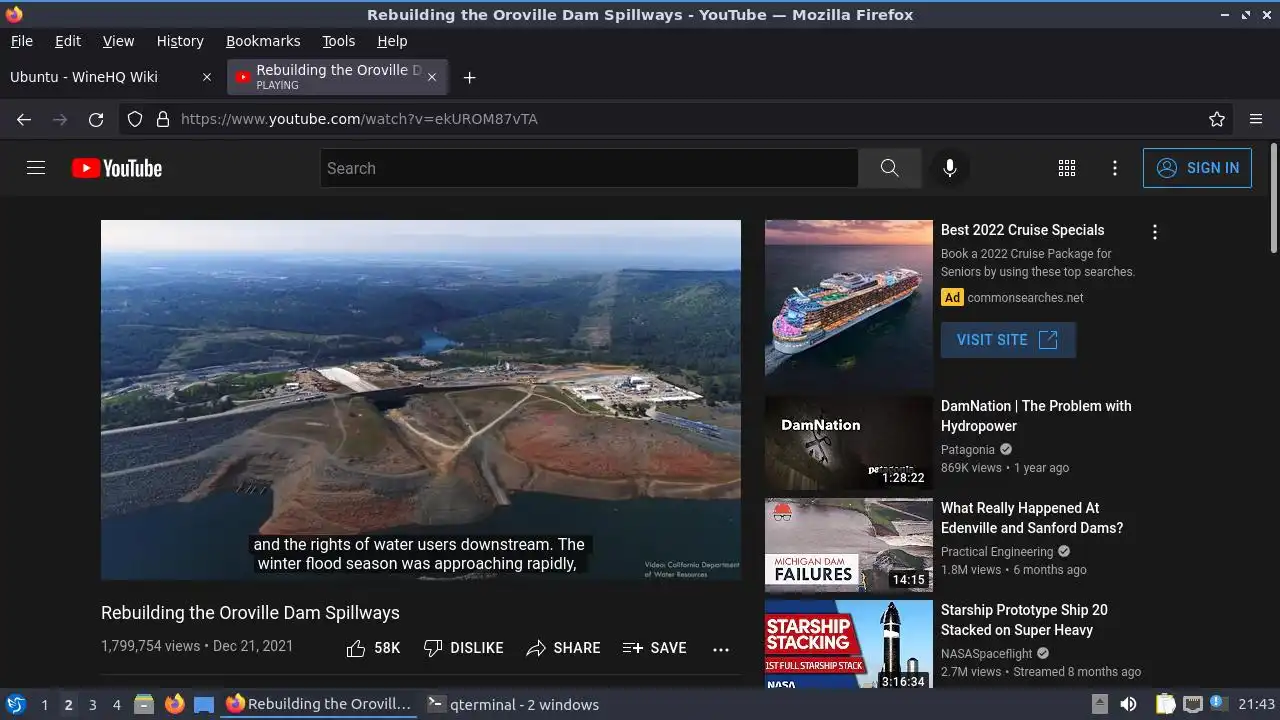Click the YouTube search input field
The width and height of the screenshot is (1280, 720).
click(589, 168)
